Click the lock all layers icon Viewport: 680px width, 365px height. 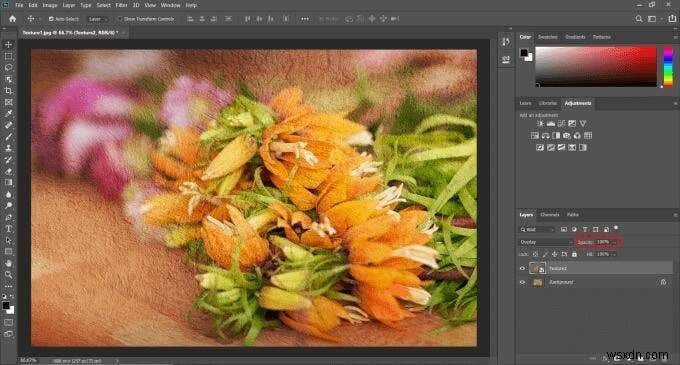coord(574,254)
